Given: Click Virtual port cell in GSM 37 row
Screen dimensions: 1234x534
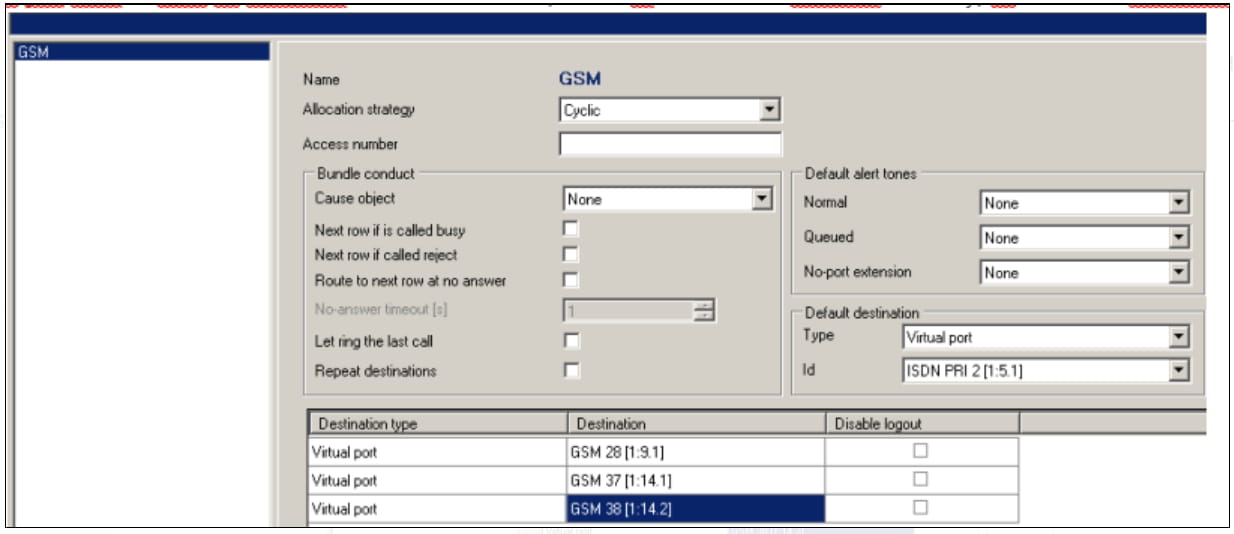Looking at the screenshot, I should (437, 480).
